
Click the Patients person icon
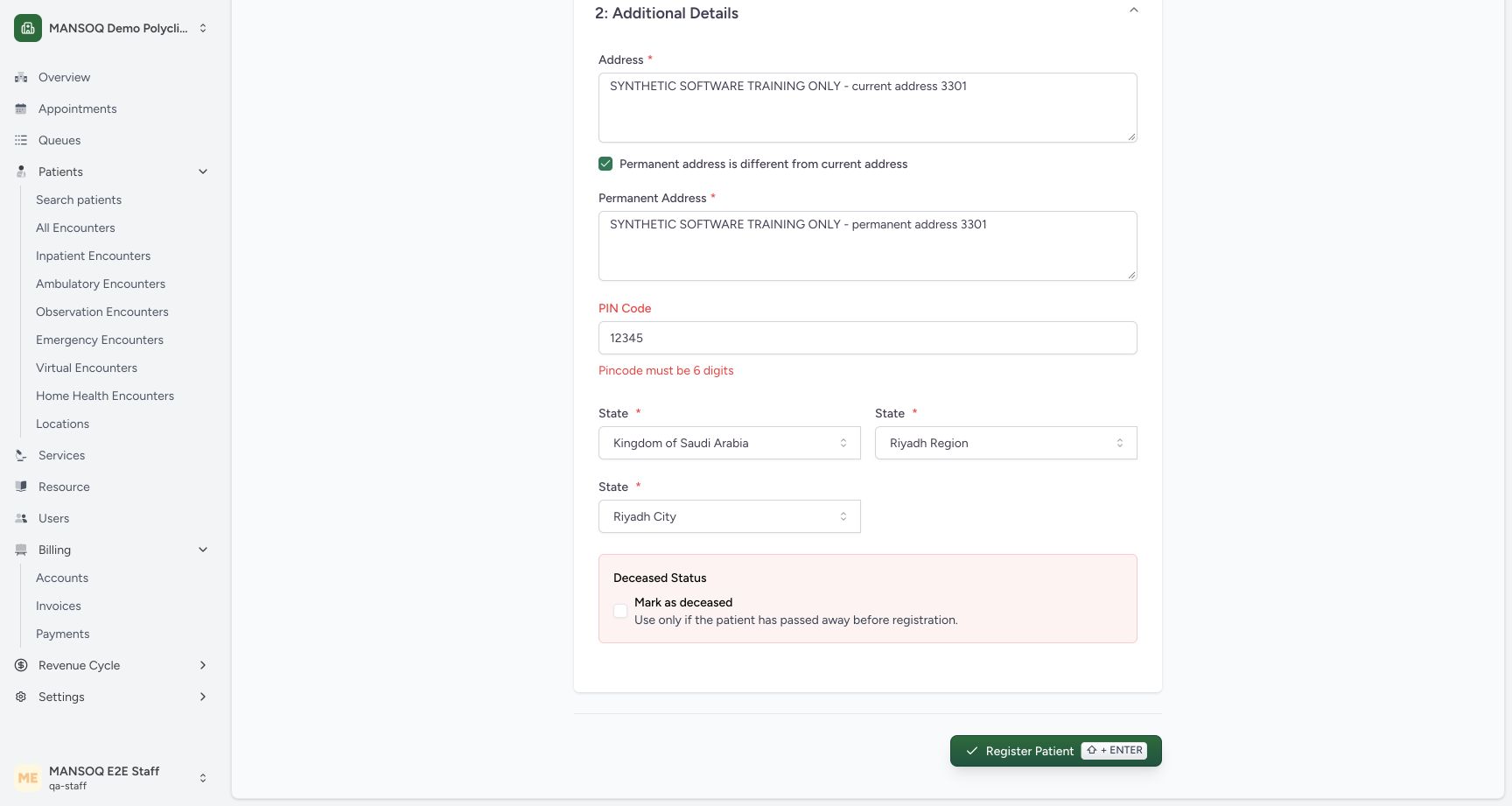[x=21, y=172]
